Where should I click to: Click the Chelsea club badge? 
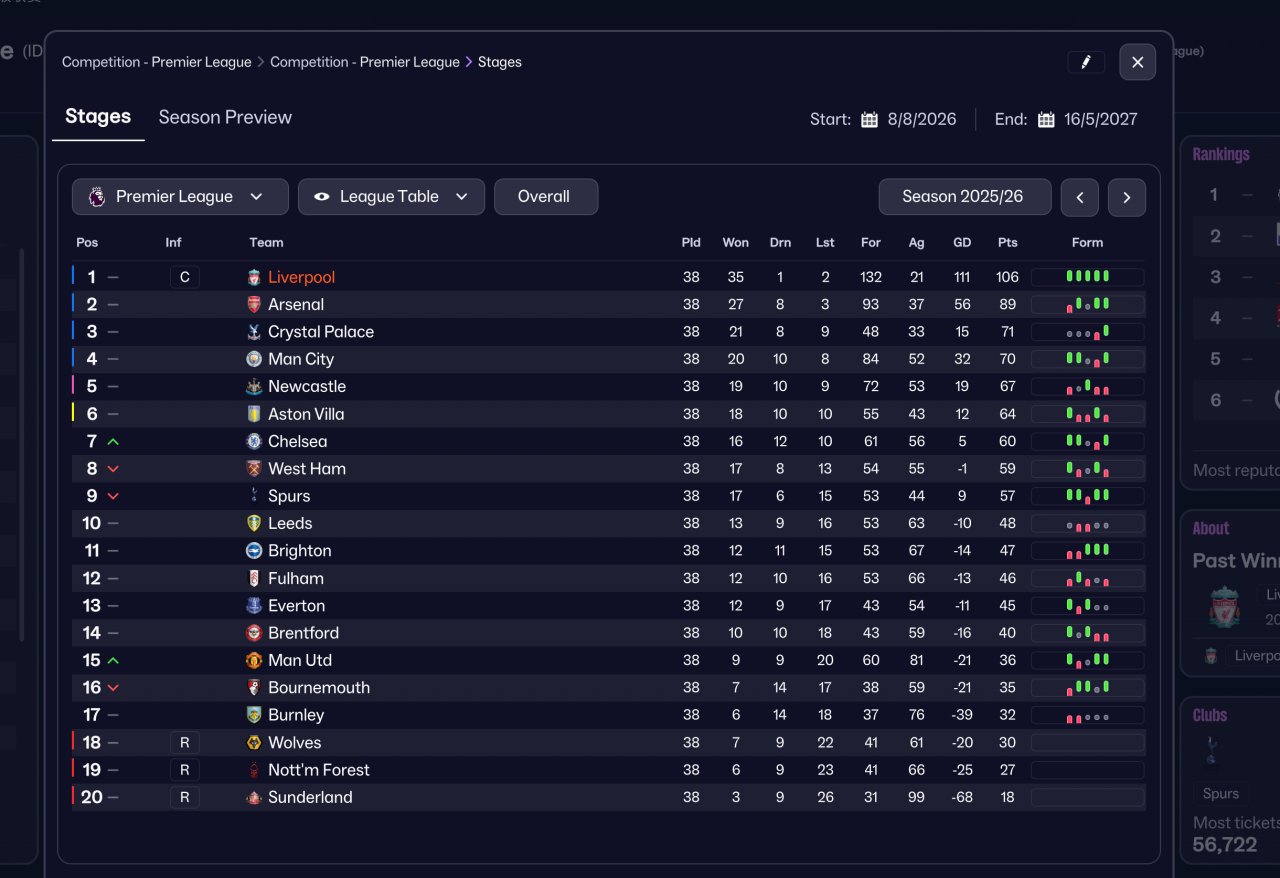tap(254, 441)
